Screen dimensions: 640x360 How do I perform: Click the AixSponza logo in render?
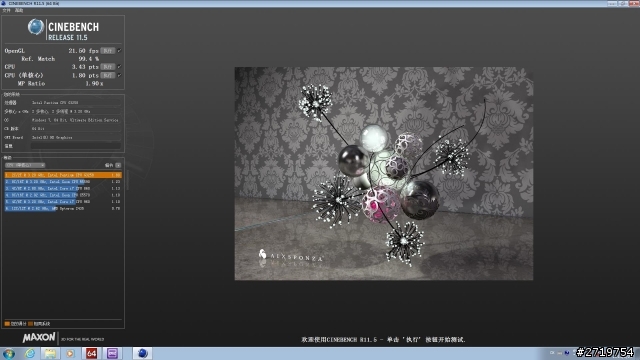point(291,256)
